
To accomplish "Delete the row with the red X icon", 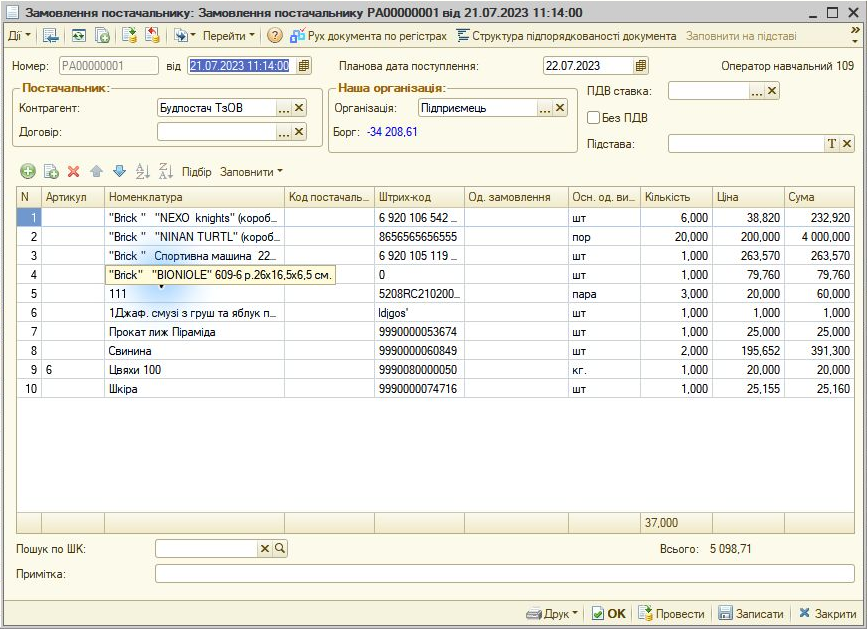I will (x=74, y=171).
